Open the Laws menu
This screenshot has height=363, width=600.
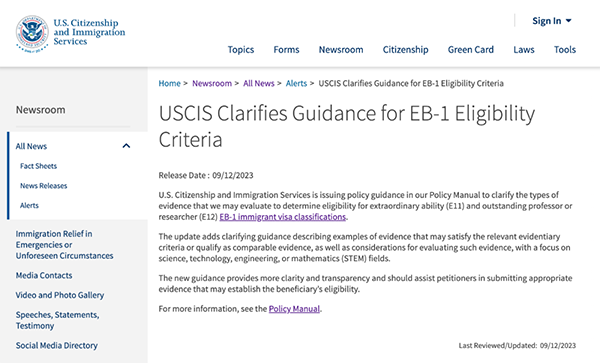tap(523, 49)
